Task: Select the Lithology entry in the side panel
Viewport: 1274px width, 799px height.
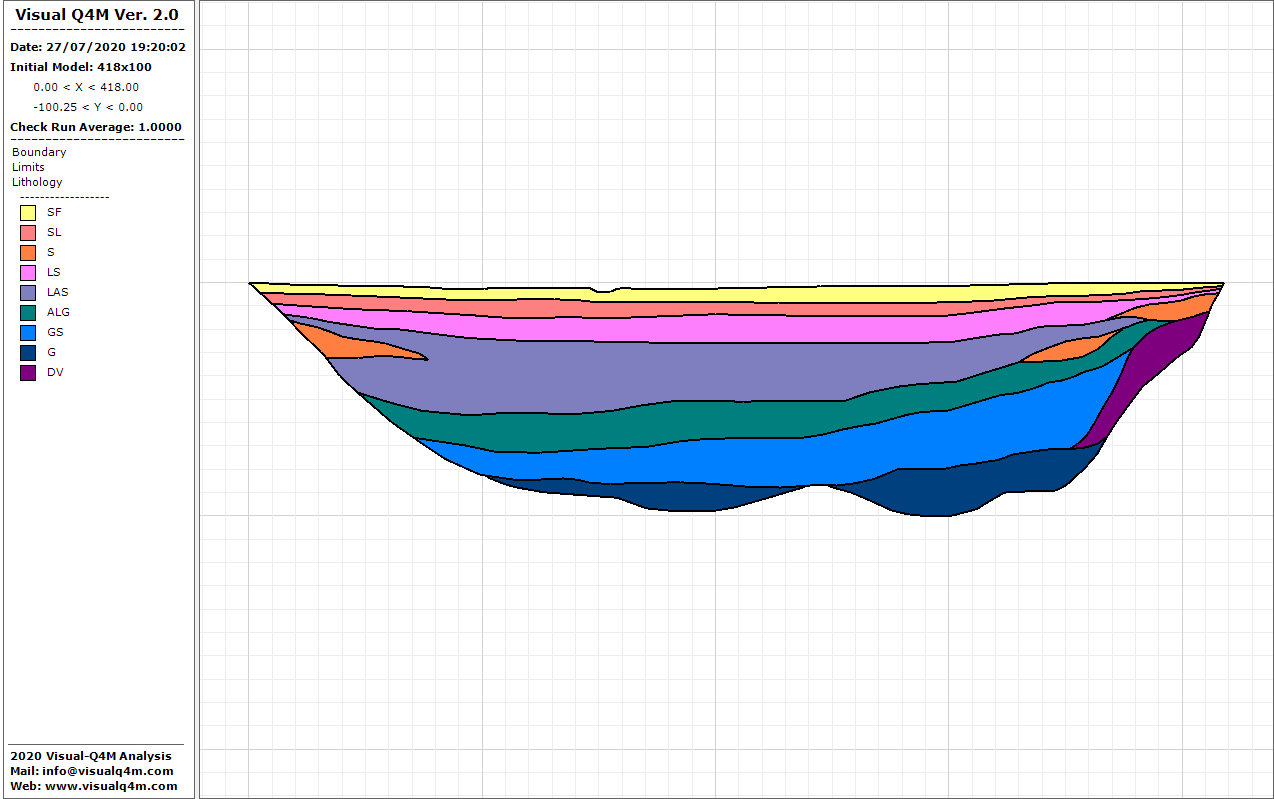Action: coord(37,182)
